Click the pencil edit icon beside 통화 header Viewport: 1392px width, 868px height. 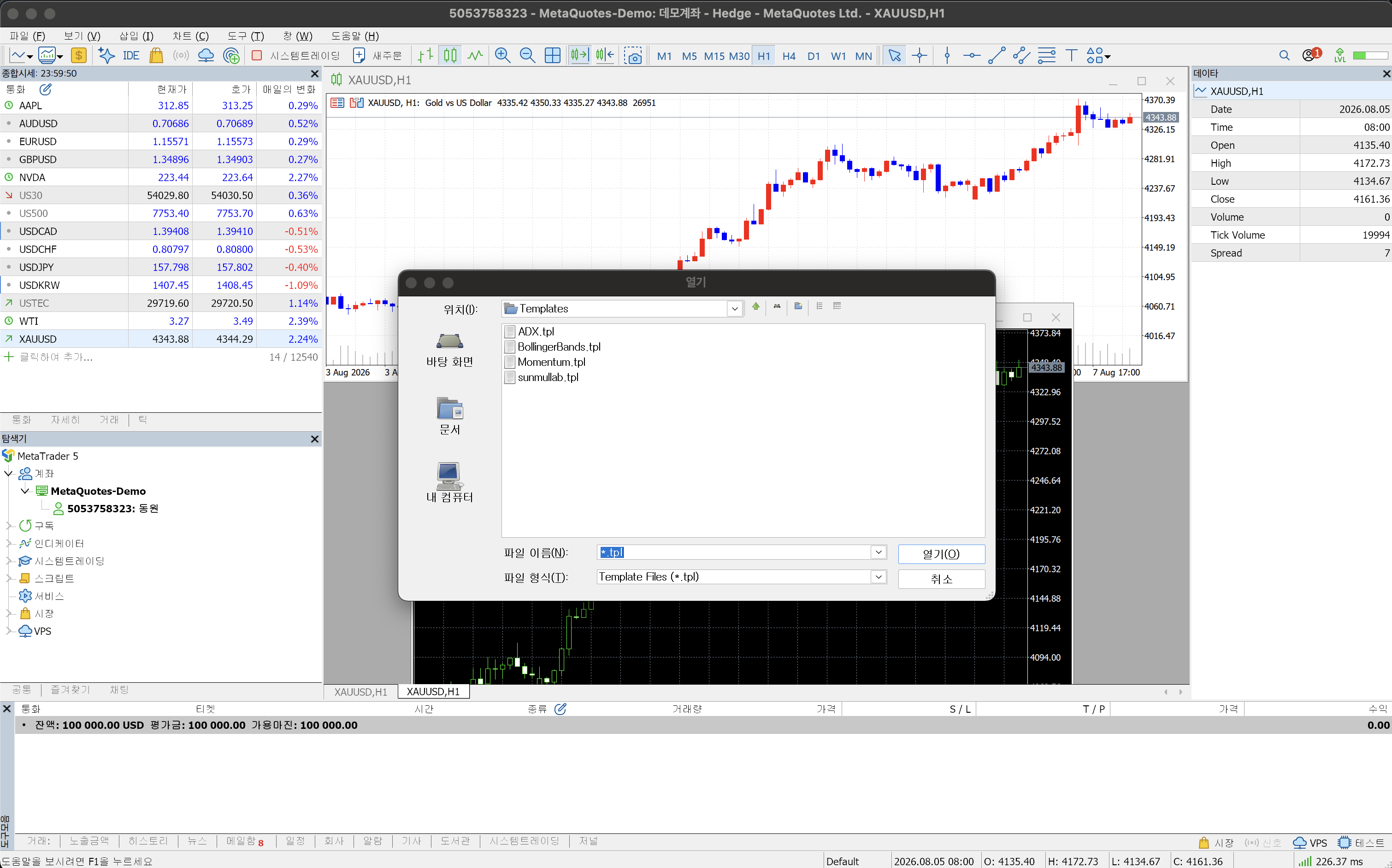point(45,89)
